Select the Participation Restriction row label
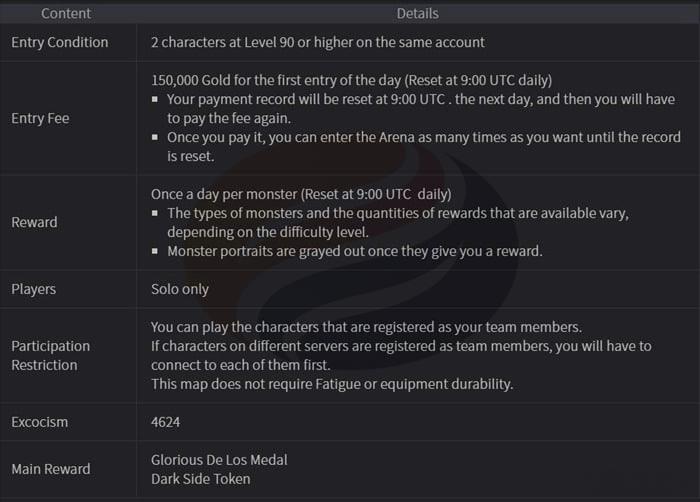Screen dimensions: 700x502 pos(50,355)
